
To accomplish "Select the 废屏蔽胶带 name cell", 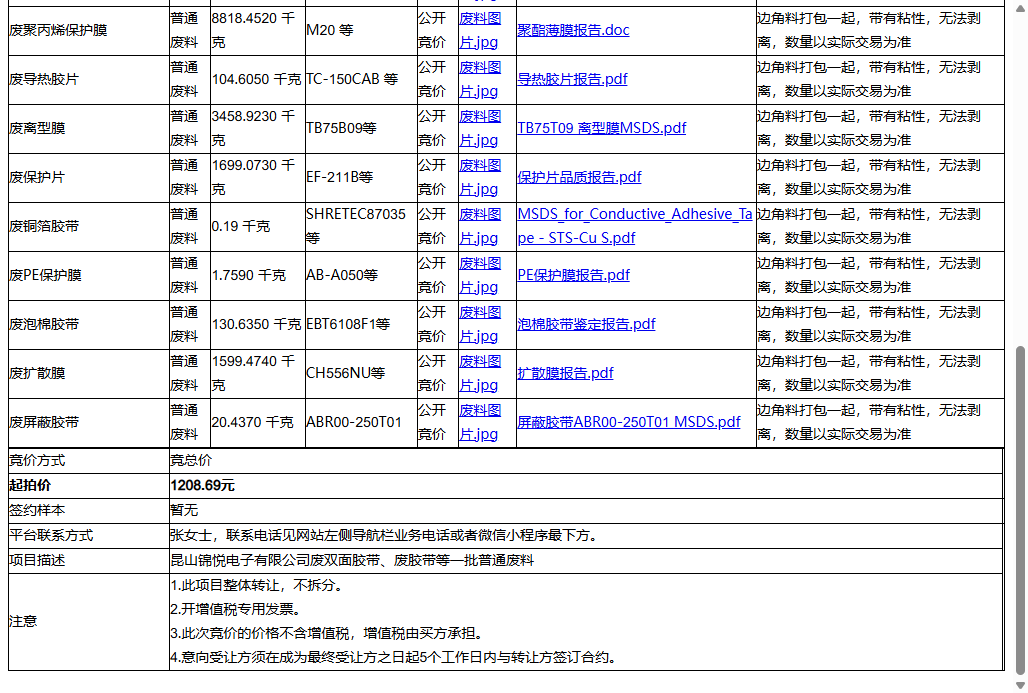I will tap(89, 422).
